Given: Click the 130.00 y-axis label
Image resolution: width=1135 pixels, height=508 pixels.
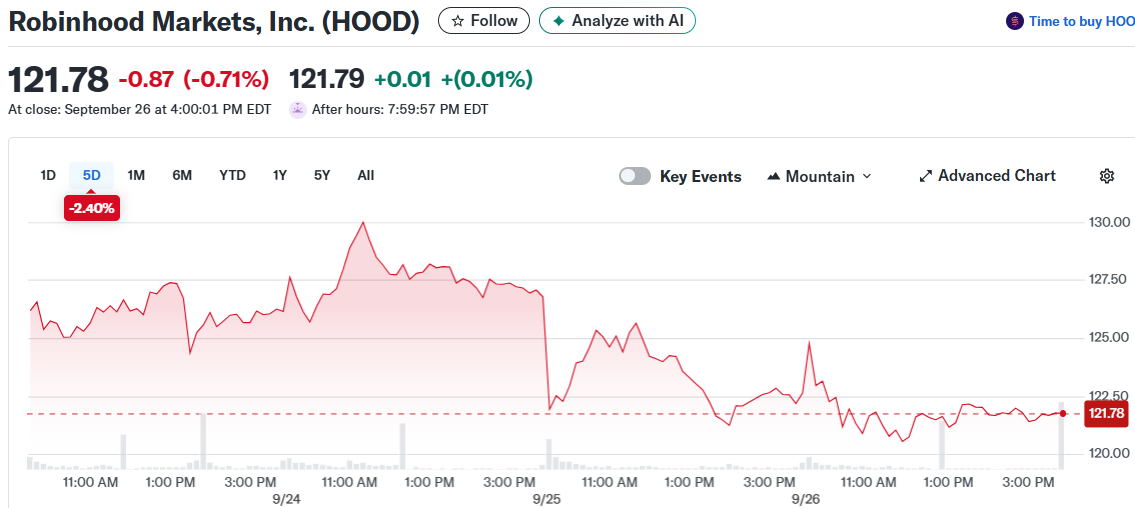Looking at the screenshot, I should (1110, 221).
